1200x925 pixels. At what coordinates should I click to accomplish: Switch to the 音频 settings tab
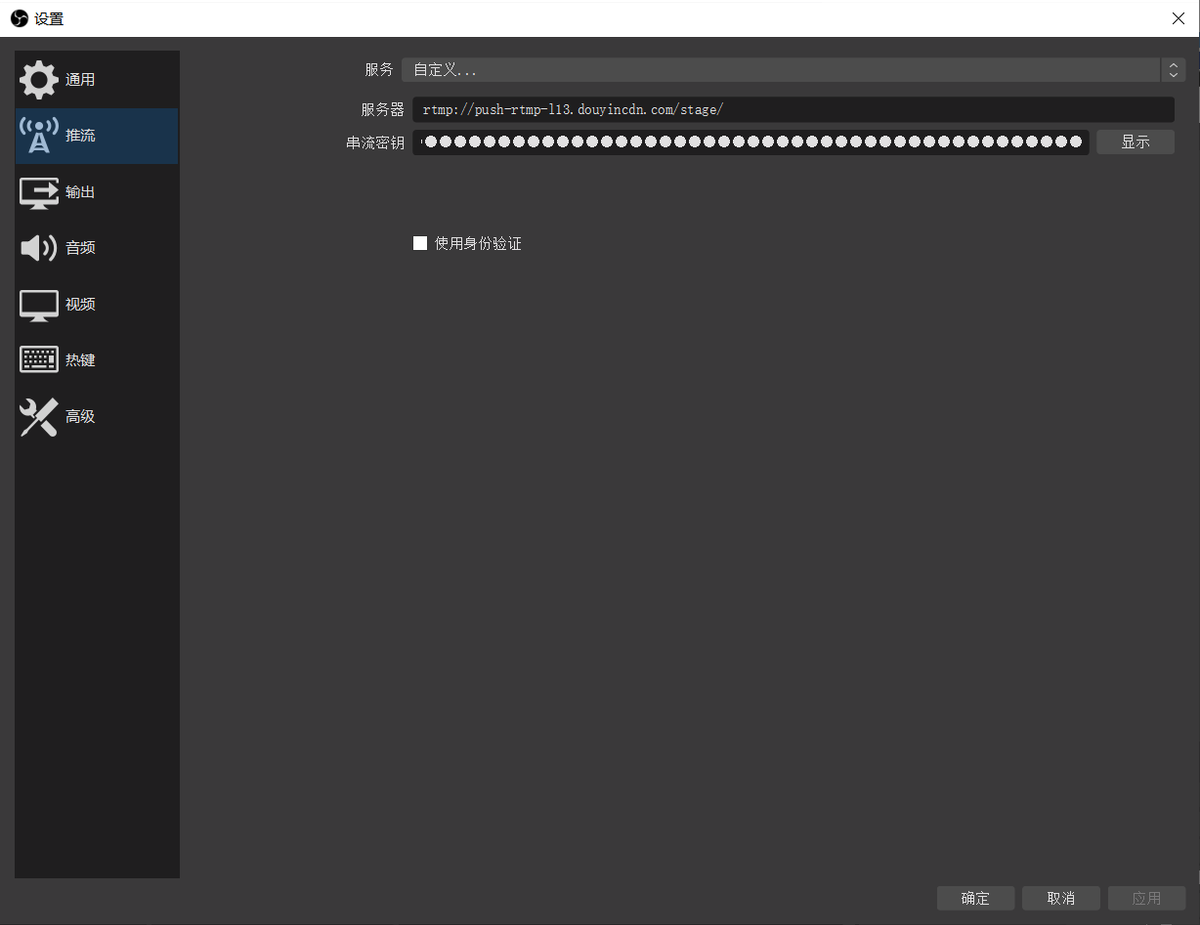coord(97,248)
